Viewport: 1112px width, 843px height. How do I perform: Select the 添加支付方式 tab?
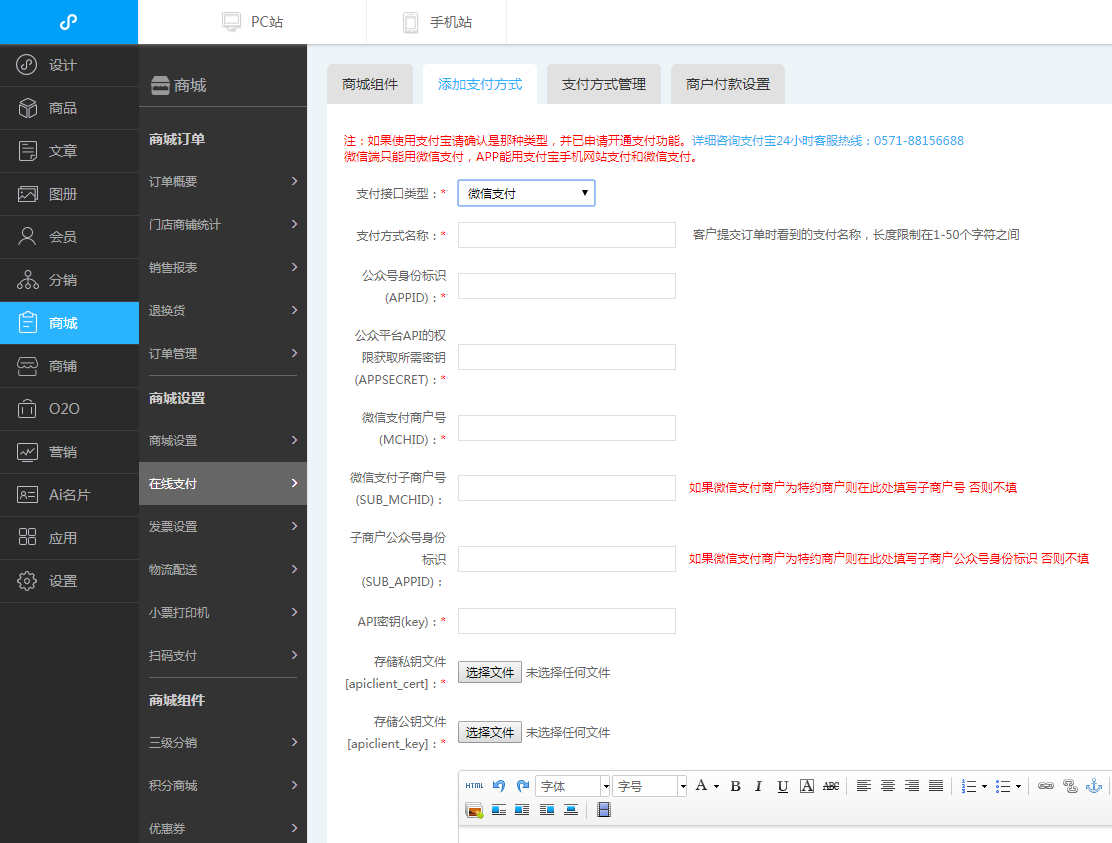480,84
